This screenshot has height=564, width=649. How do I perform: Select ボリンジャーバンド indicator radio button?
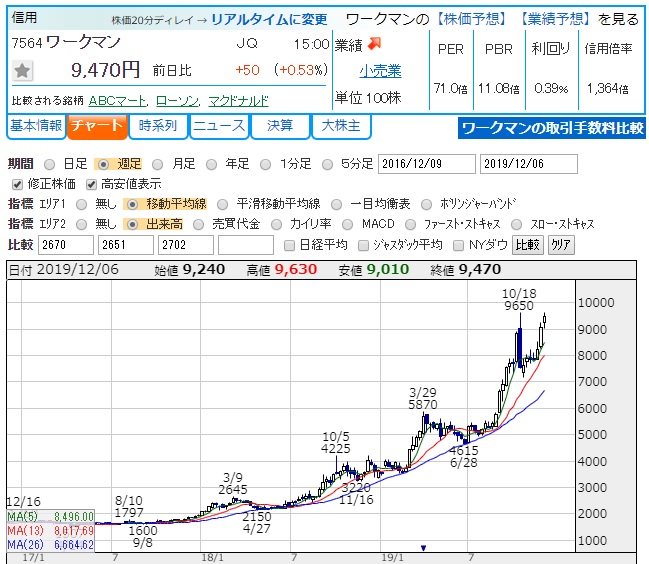click(426, 204)
